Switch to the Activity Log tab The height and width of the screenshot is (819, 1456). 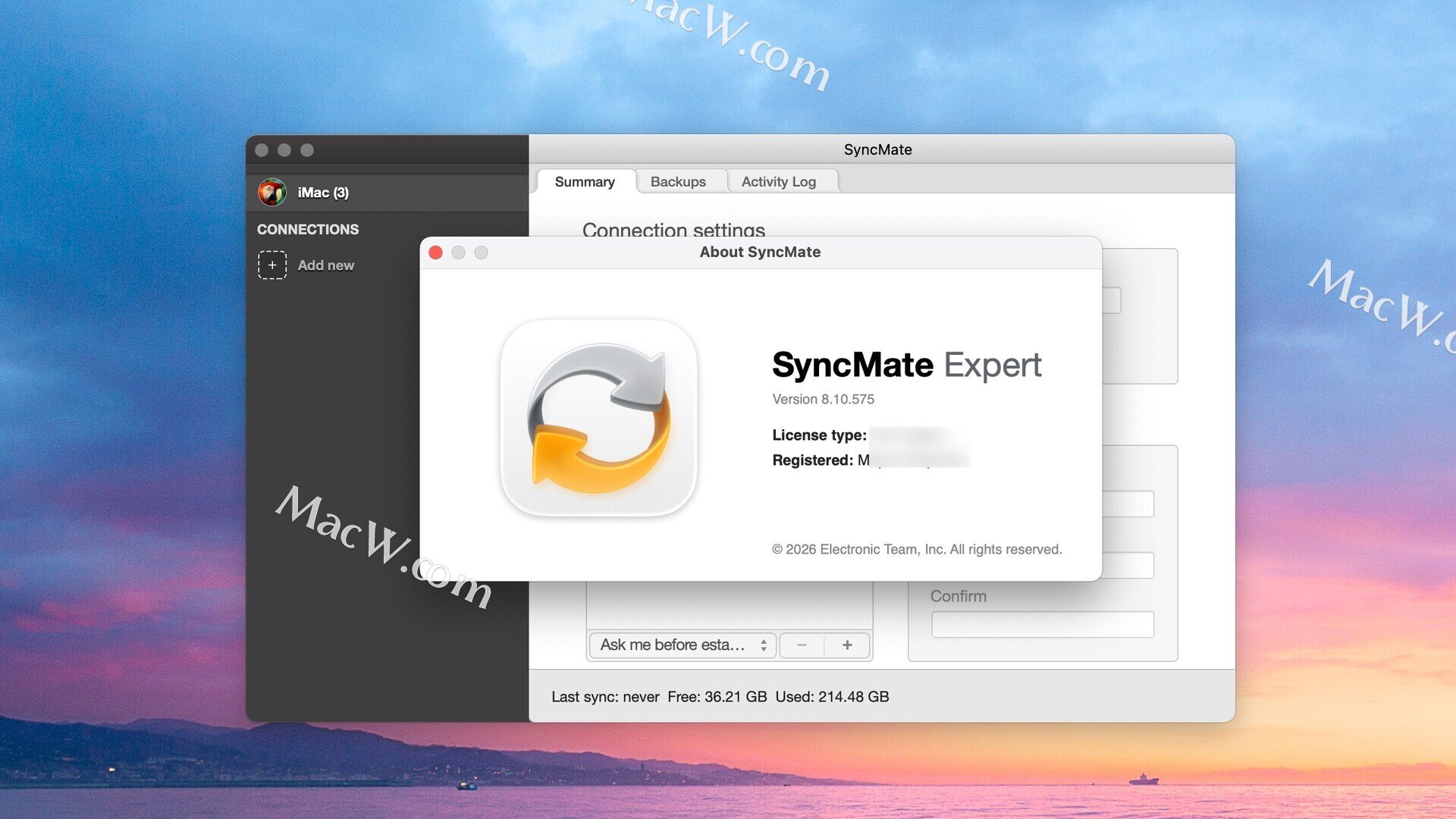[778, 182]
